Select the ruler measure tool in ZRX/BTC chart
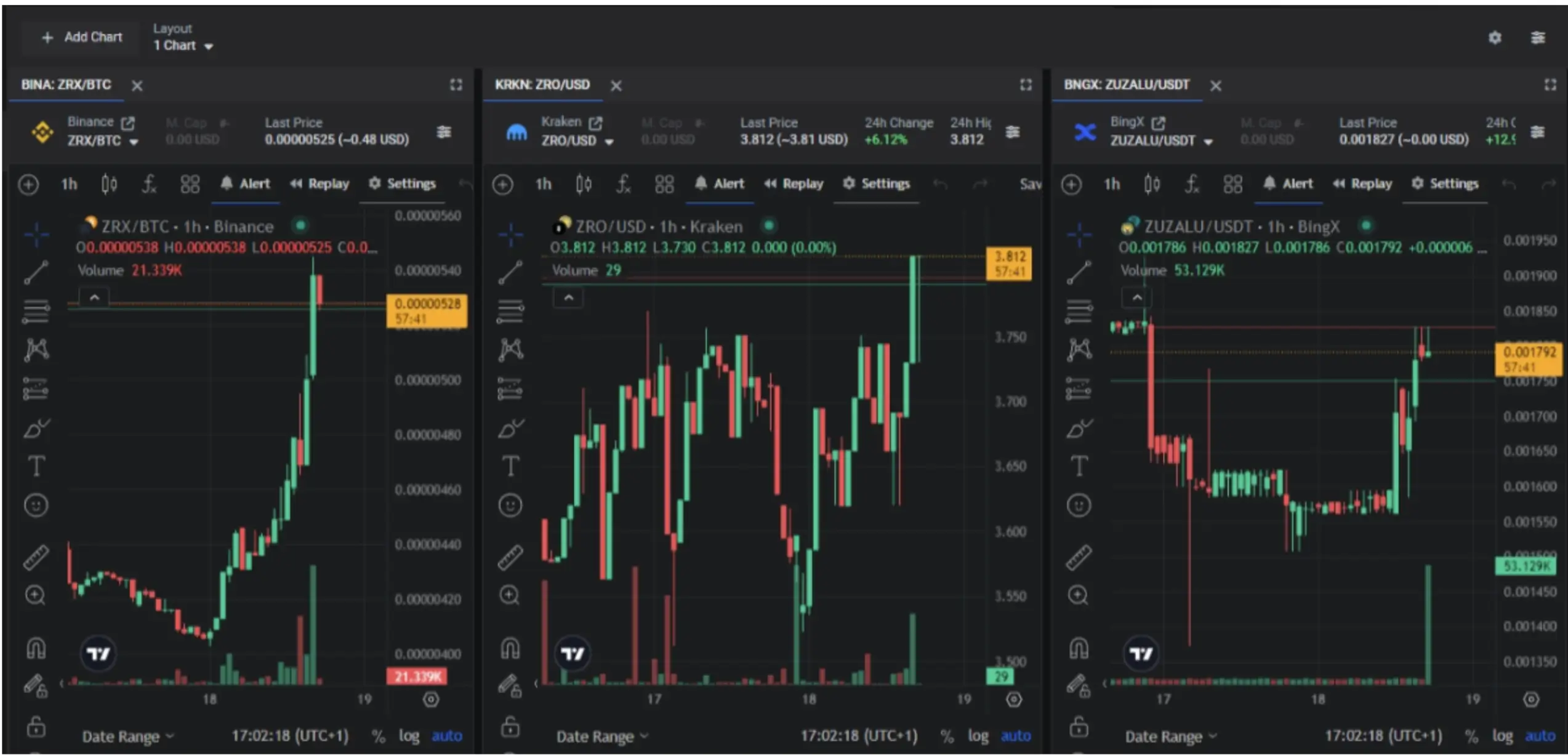1568x755 pixels. pos(36,557)
